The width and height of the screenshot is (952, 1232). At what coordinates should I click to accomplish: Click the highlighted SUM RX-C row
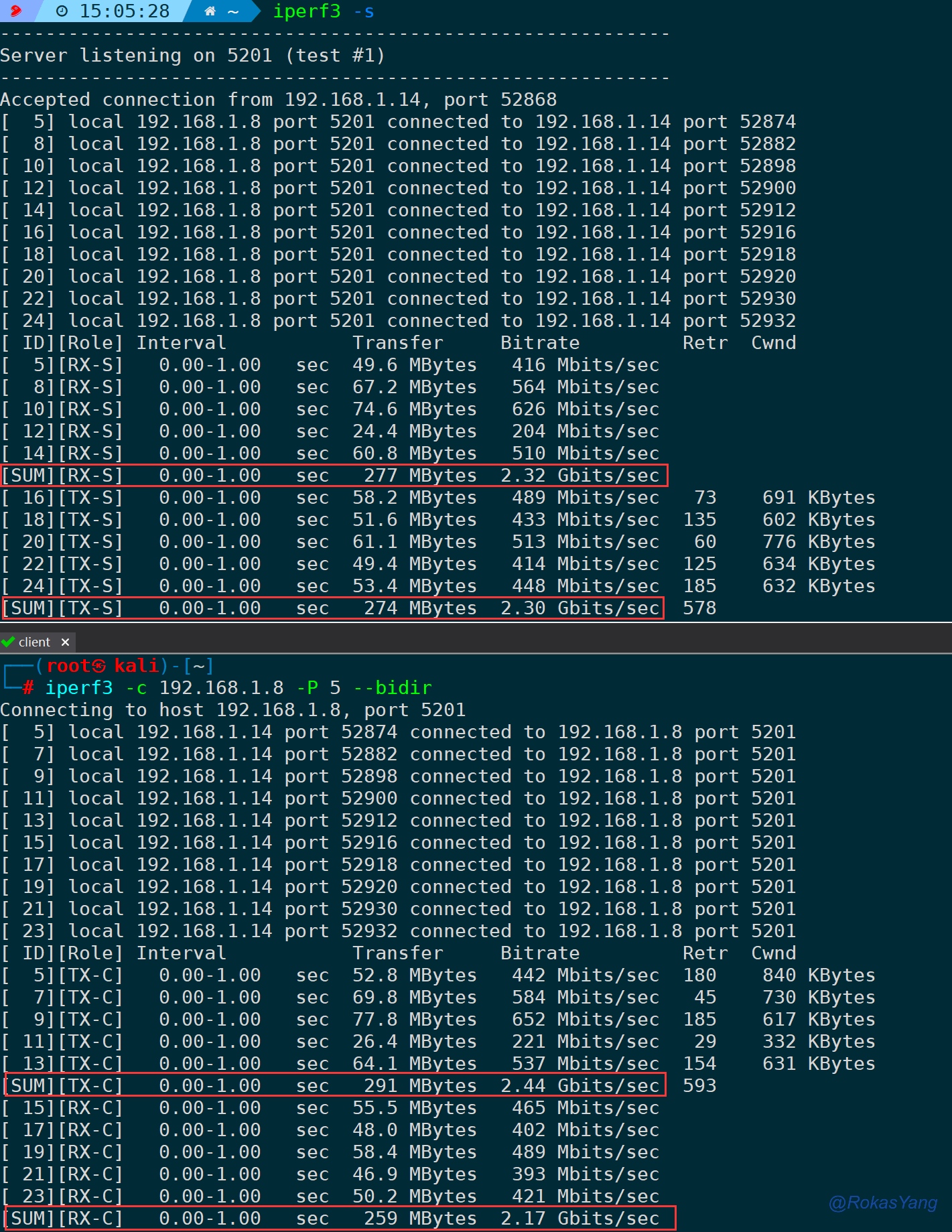click(x=339, y=1219)
